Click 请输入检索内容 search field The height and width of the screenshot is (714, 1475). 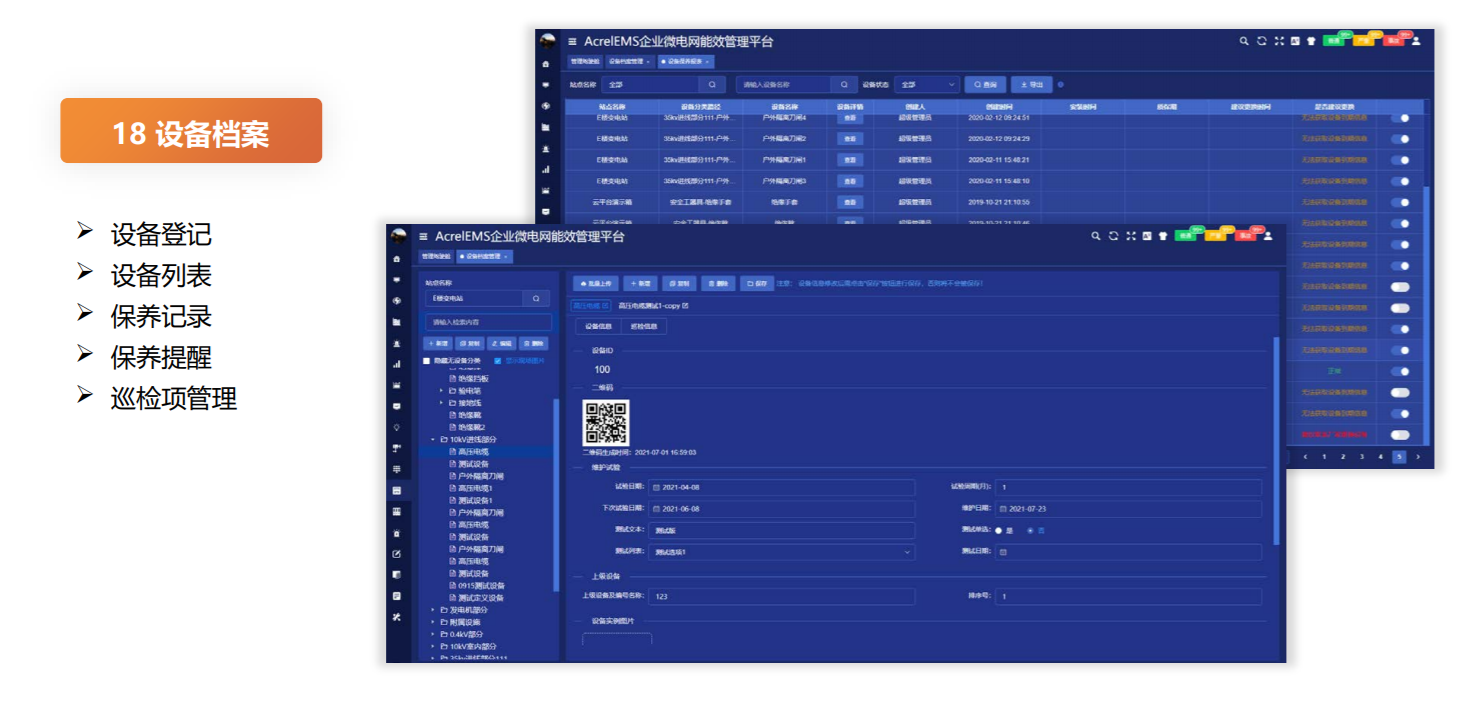click(x=488, y=322)
